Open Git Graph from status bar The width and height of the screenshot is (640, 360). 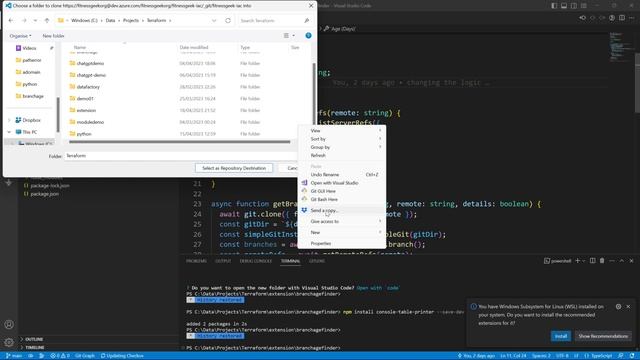tap(84, 356)
